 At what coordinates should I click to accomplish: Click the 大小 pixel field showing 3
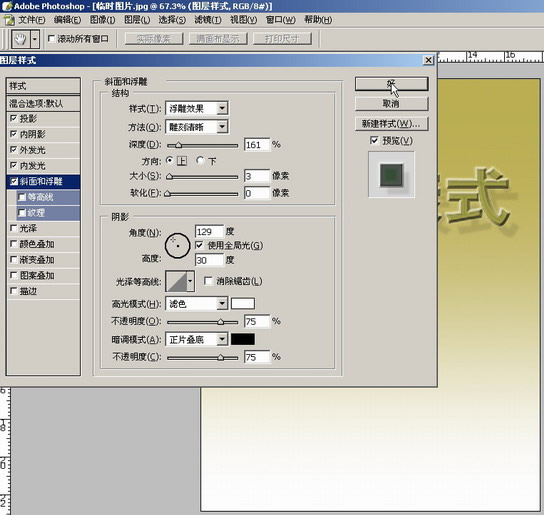pyautogui.click(x=257, y=176)
